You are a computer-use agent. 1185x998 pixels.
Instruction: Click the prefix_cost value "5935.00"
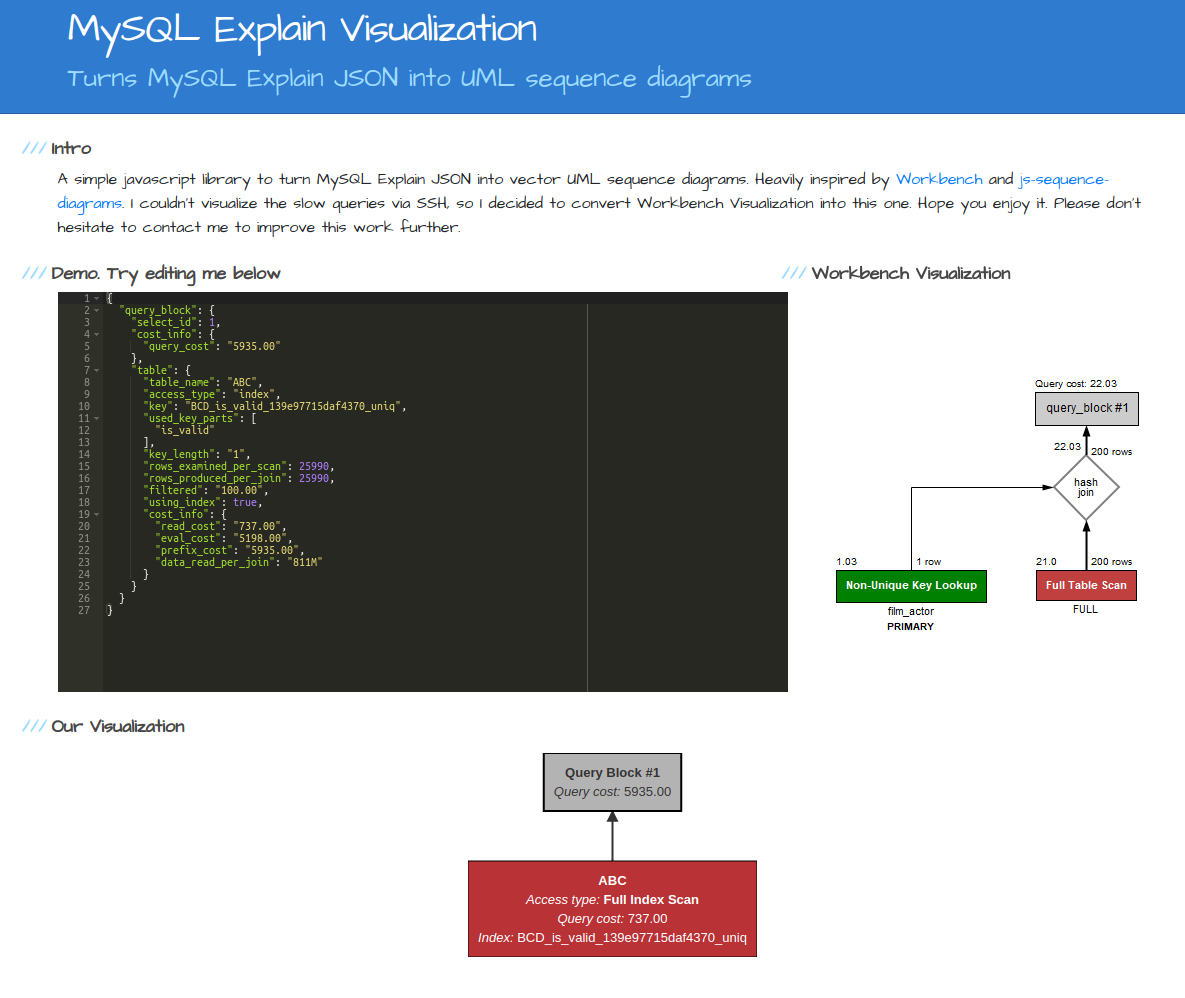click(272, 551)
